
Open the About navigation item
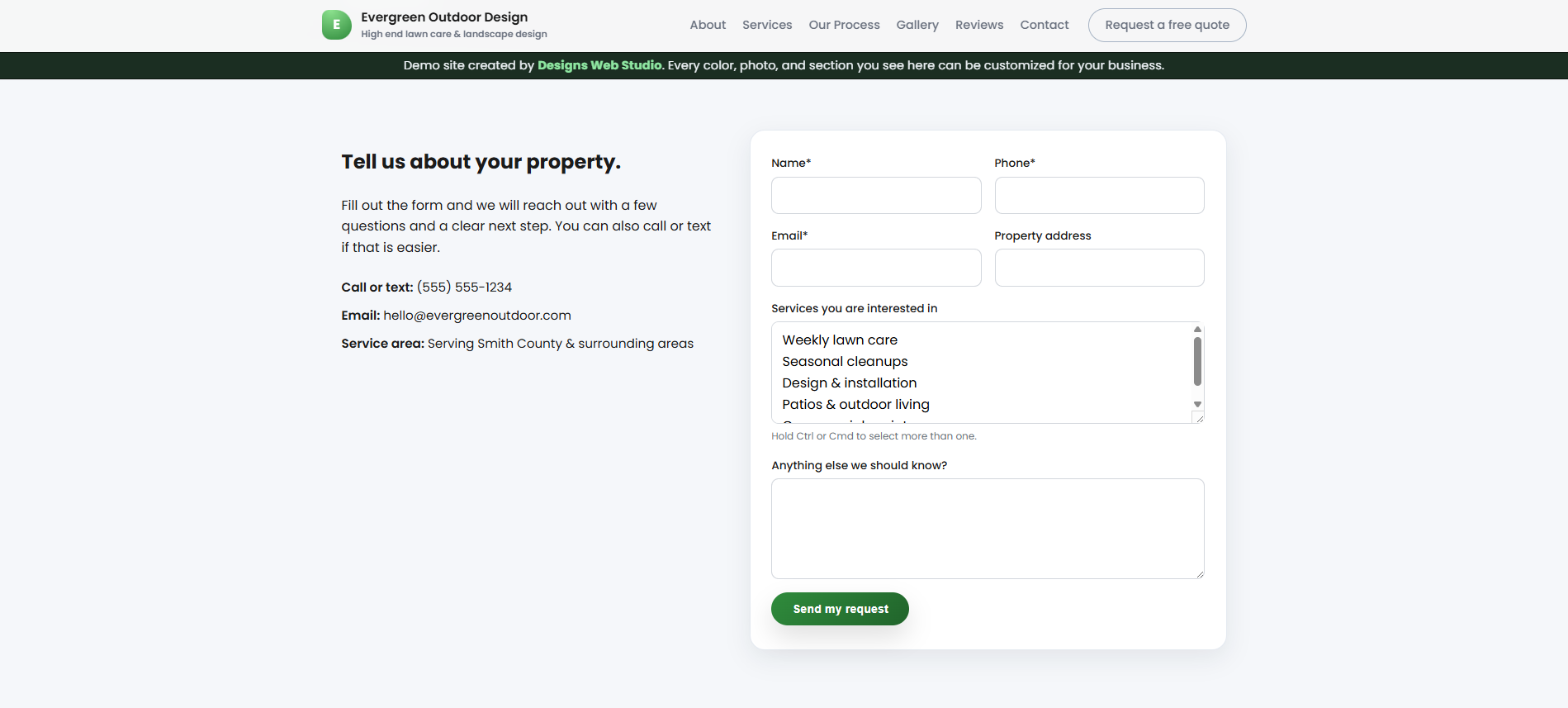[707, 25]
